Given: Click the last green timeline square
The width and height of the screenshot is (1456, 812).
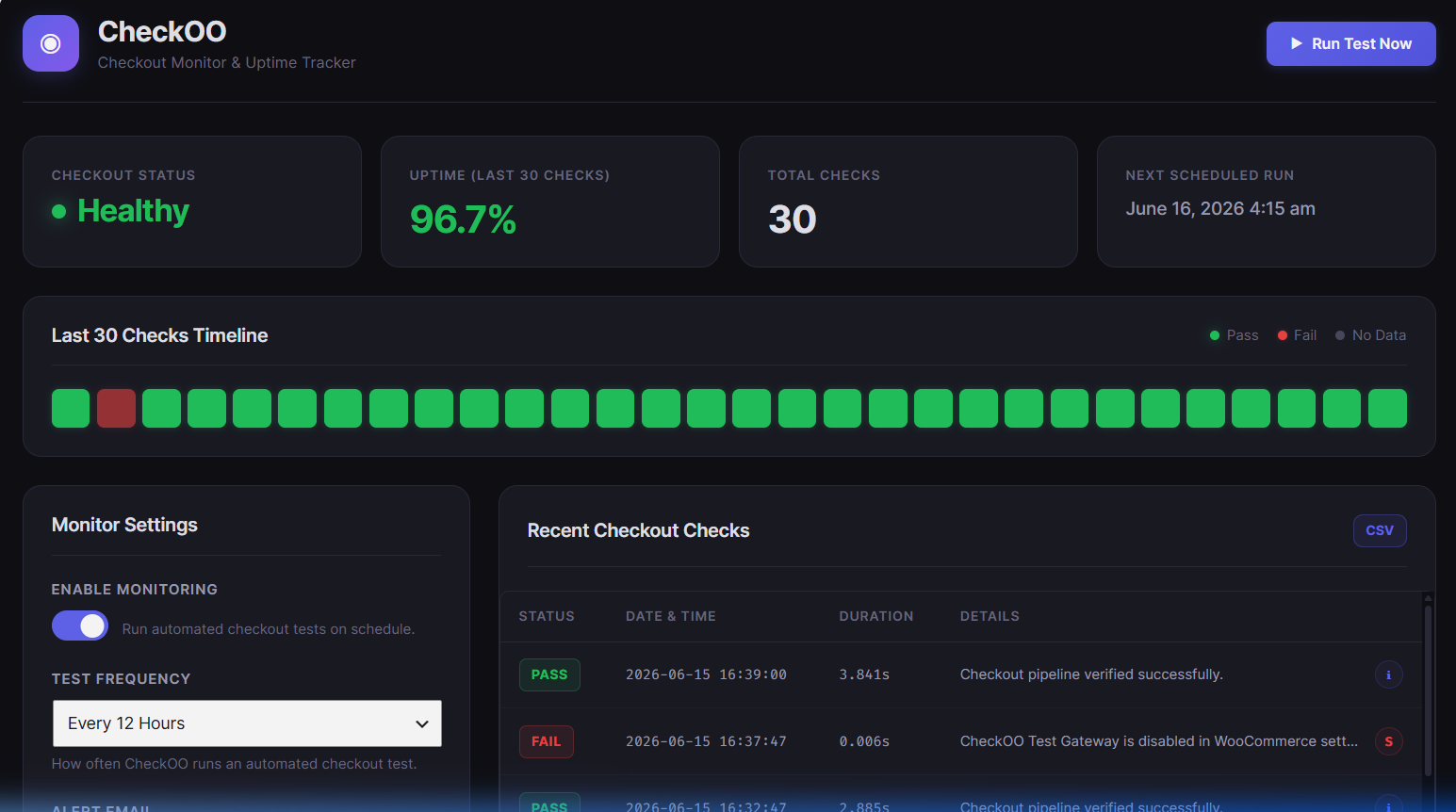Looking at the screenshot, I should (x=1387, y=409).
